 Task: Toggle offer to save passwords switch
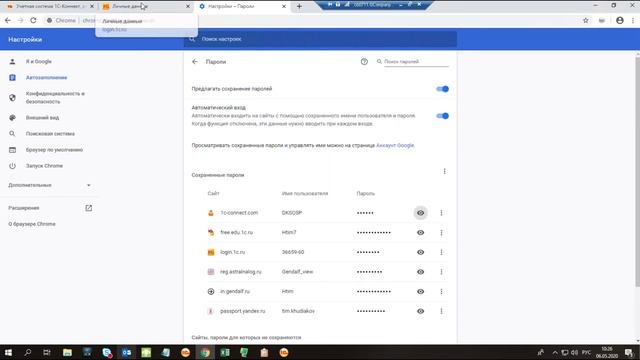coord(442,89)
